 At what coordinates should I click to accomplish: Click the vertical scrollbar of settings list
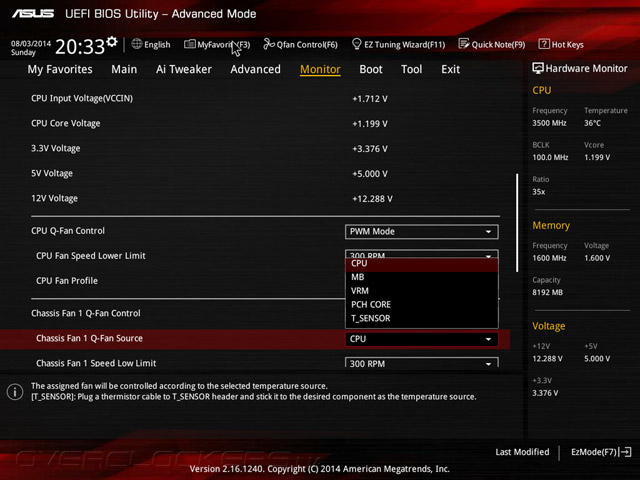point(517,222)
